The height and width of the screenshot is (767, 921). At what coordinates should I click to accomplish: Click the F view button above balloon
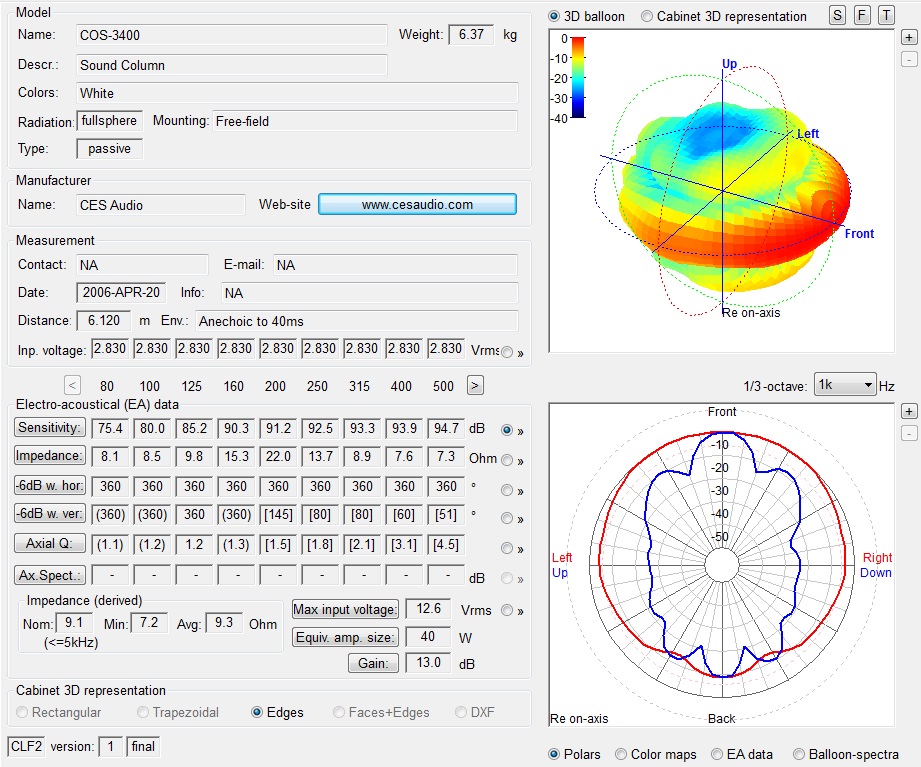tap(862, 16)
